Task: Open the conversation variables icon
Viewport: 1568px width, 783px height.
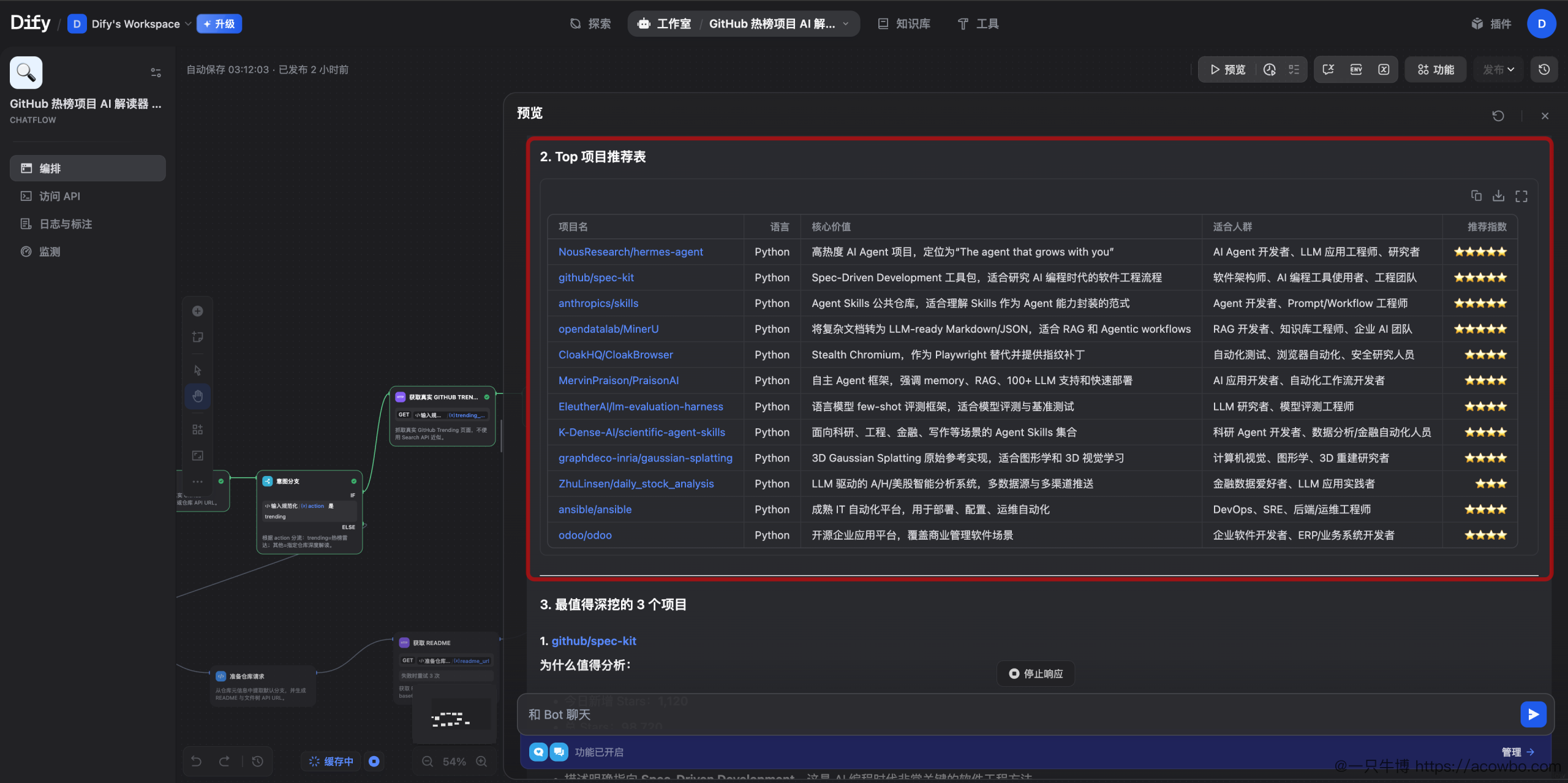Action: click(1329, 69)
